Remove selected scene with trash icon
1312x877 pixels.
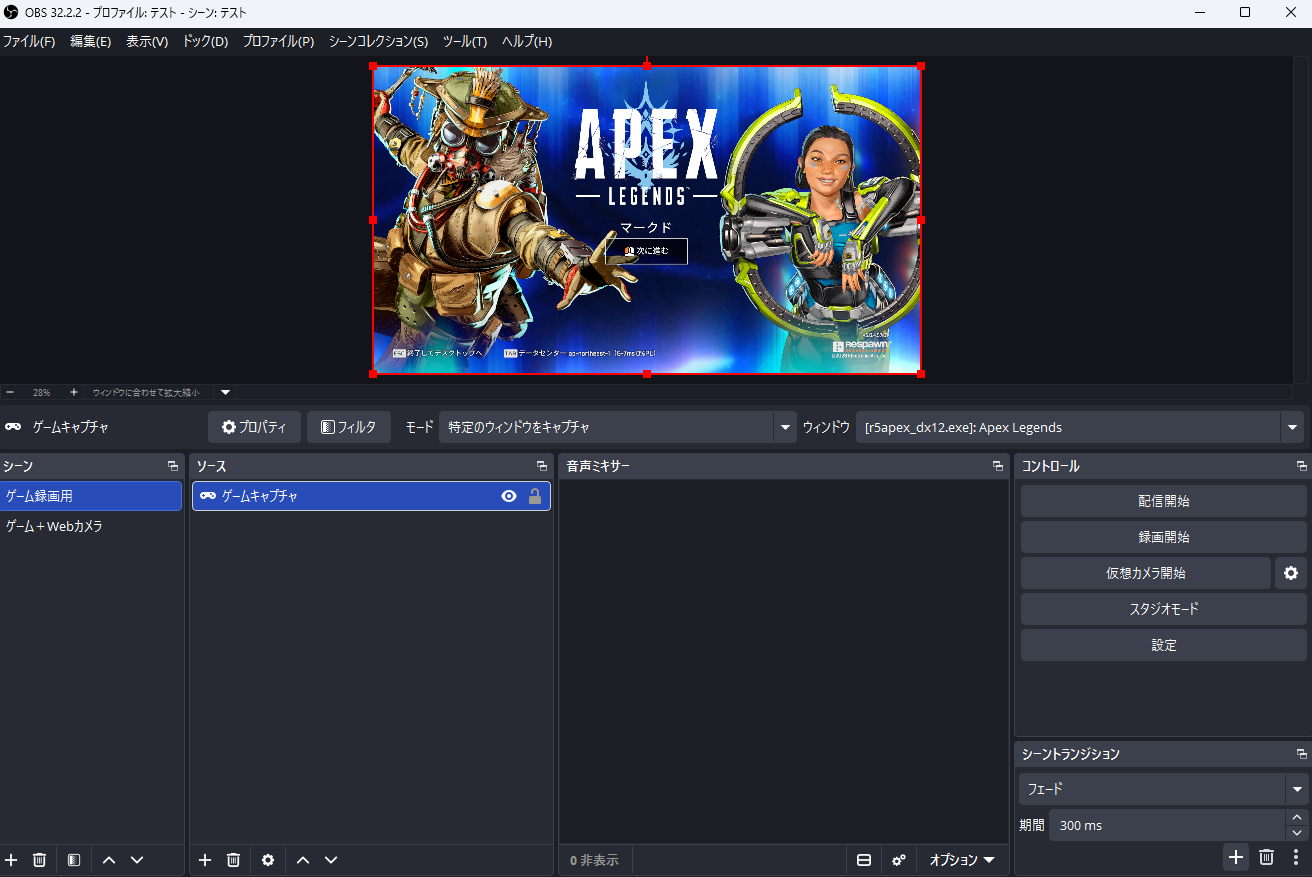pyautogui.click(x=40, y=860)
